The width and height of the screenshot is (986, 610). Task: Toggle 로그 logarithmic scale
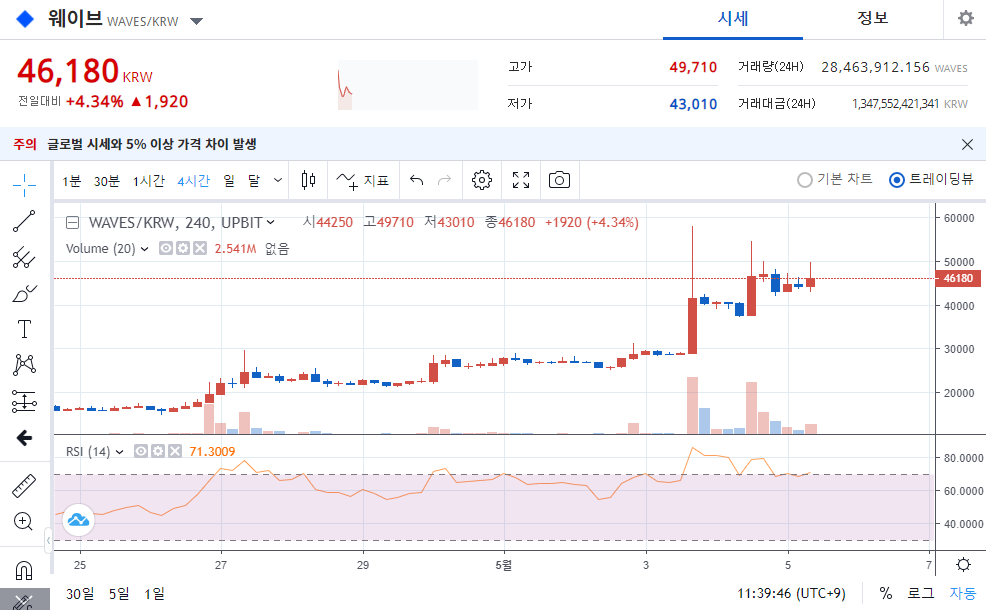(921, 593)
